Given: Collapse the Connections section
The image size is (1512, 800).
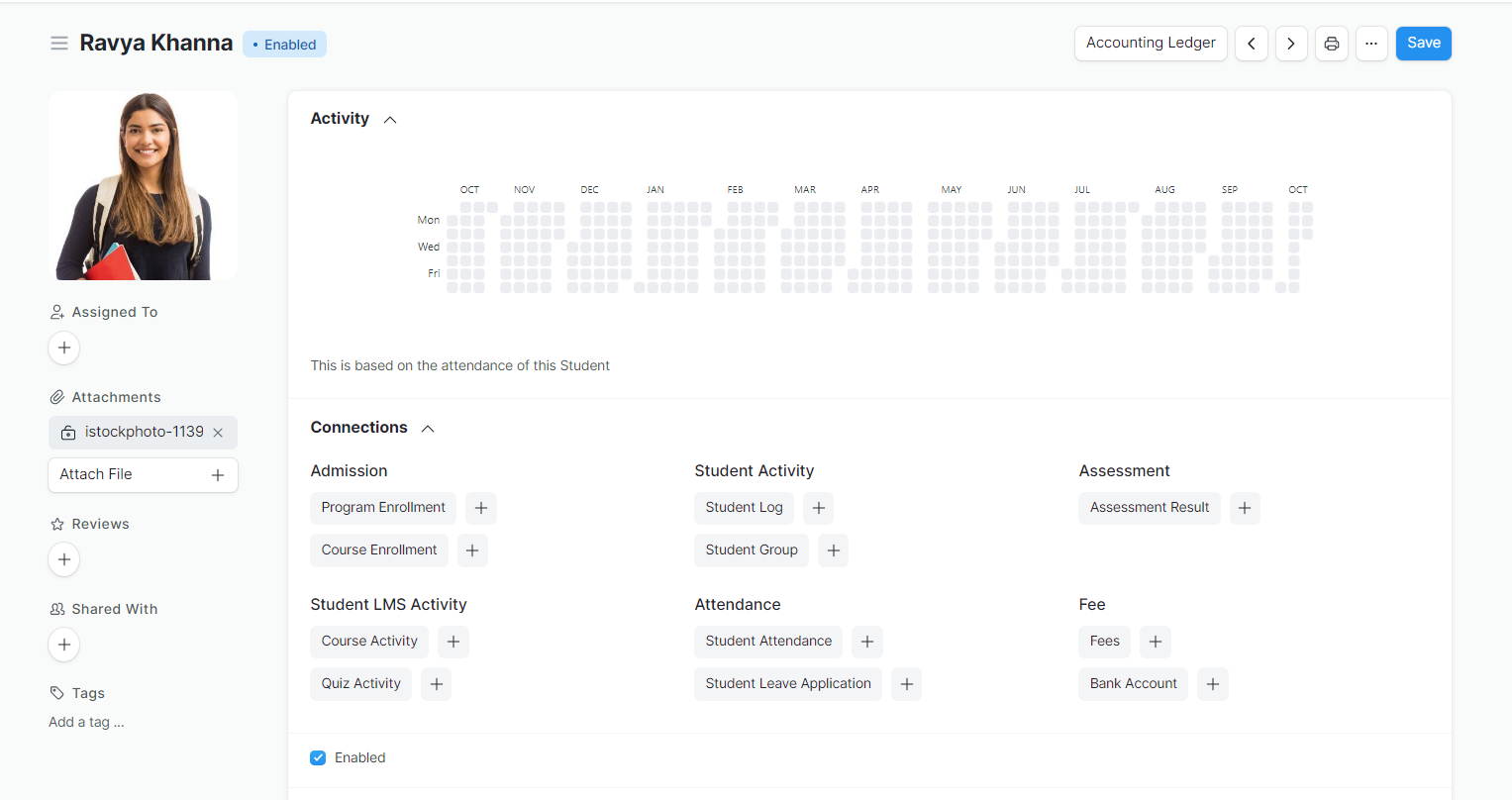Looking at the screenshot, I should click(x=428, y=429).
